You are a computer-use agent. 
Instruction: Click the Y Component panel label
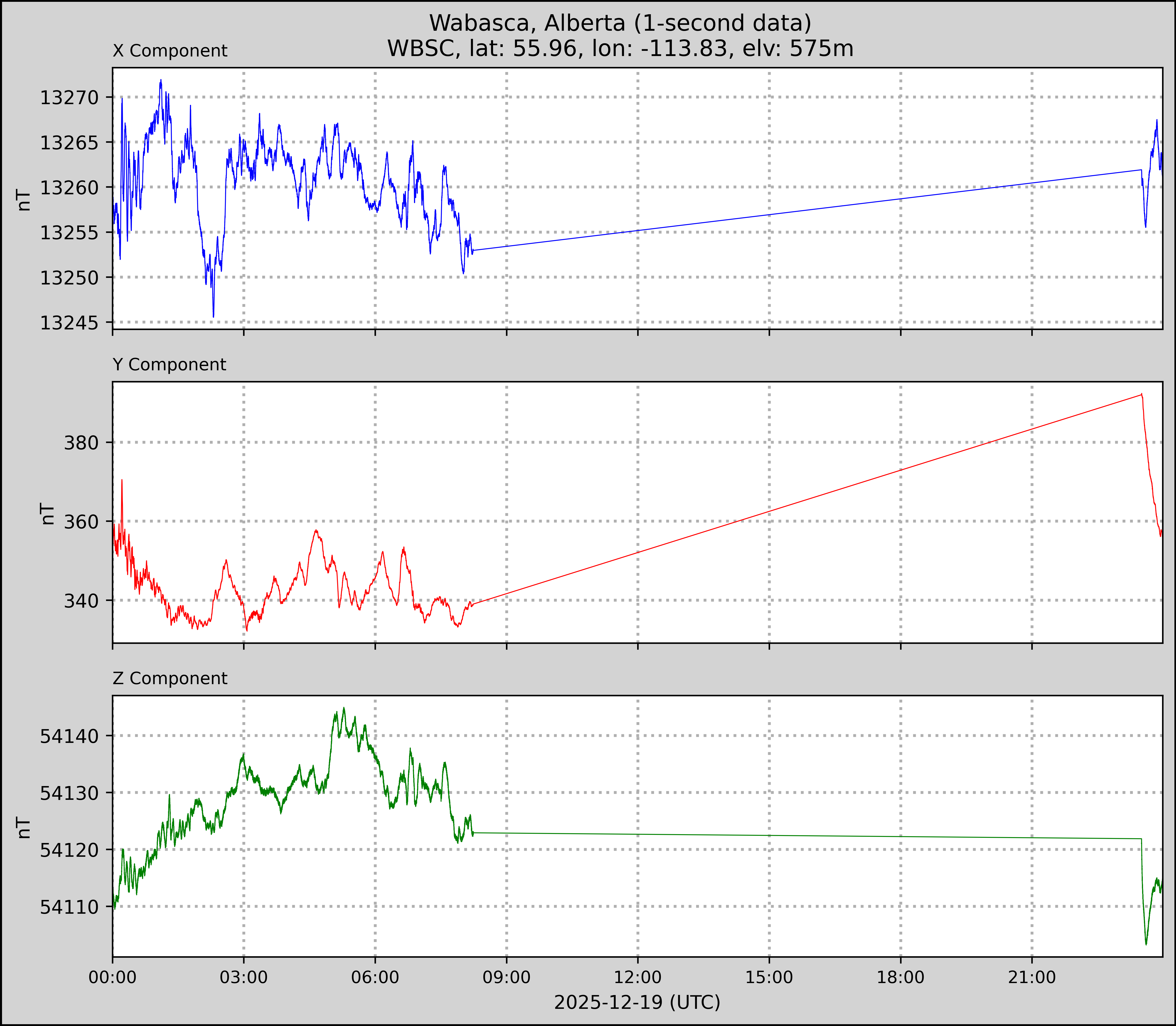coord(169,365)
